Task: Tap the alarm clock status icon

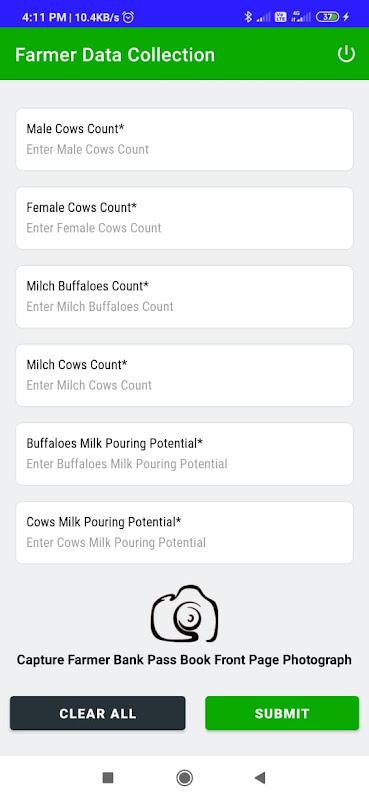Action: click(x=129, y=17)
